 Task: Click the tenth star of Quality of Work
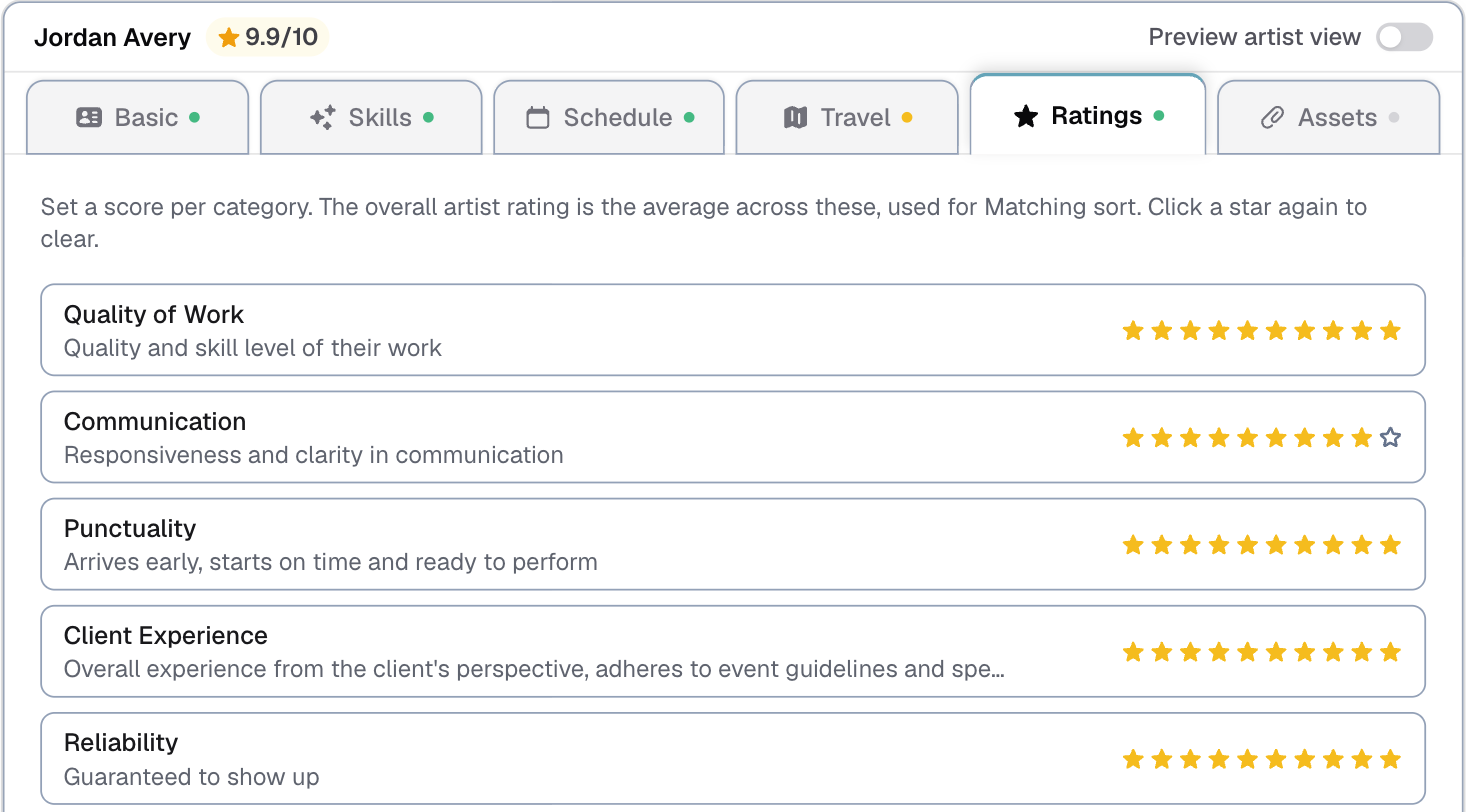(1390, 331)
